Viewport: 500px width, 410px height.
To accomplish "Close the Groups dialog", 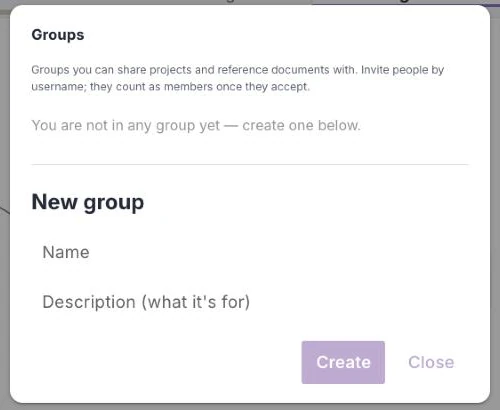I will click(431, 362).
